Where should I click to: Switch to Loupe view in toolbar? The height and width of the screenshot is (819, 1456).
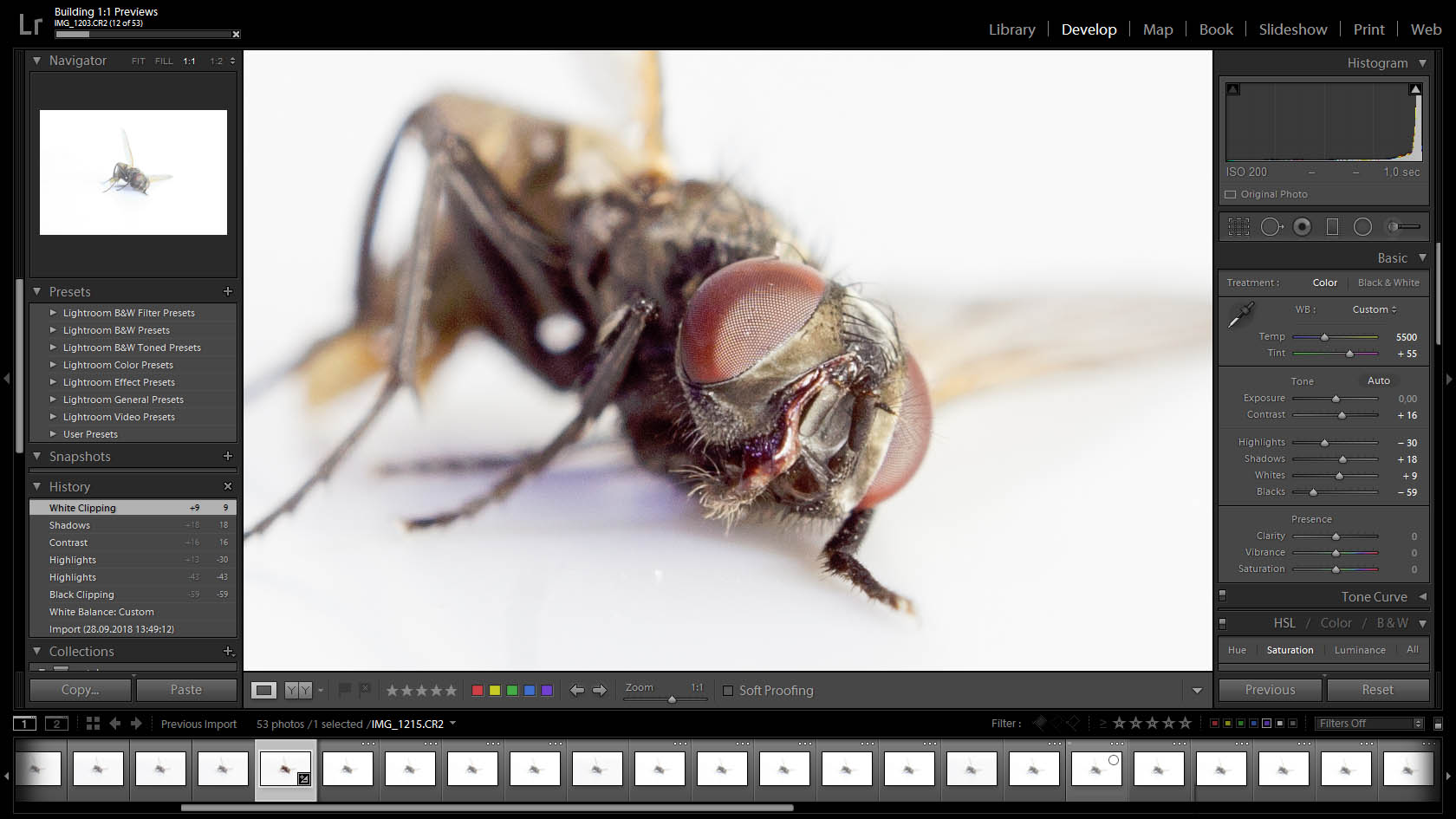[264, 691]
